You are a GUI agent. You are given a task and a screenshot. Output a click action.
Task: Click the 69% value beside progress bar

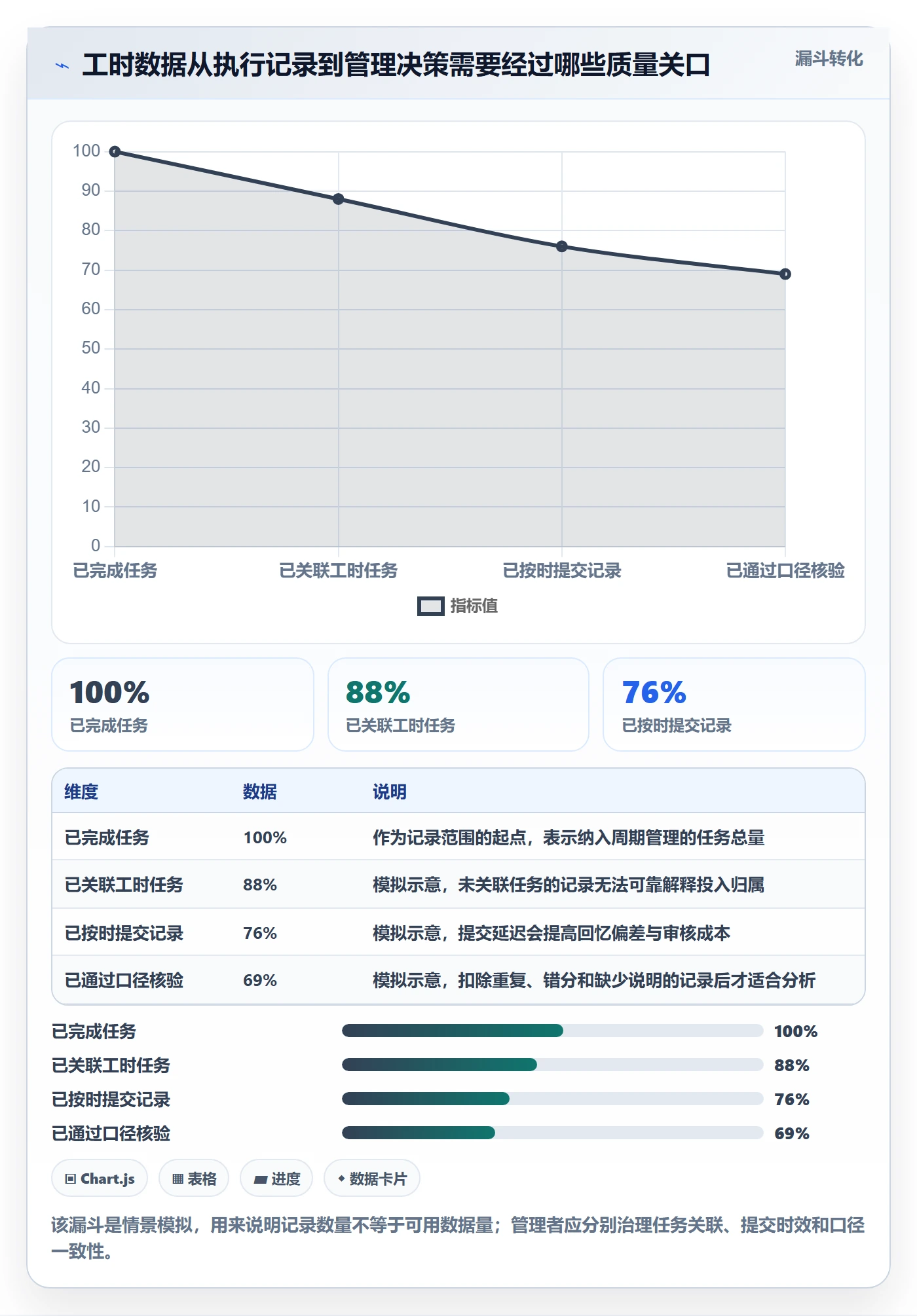click(x=792, y=1133)
